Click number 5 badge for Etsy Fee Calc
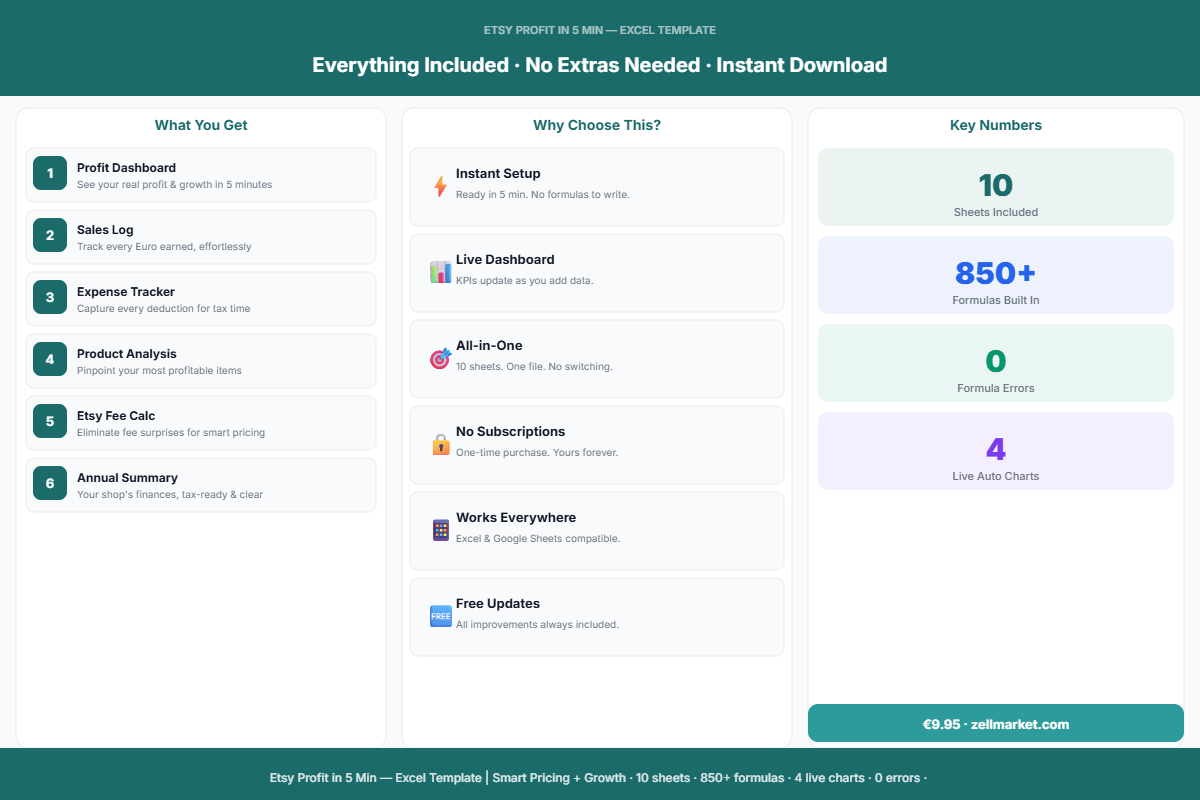The width and height of the screenshot is (1200, 800). tap(50, 421)
